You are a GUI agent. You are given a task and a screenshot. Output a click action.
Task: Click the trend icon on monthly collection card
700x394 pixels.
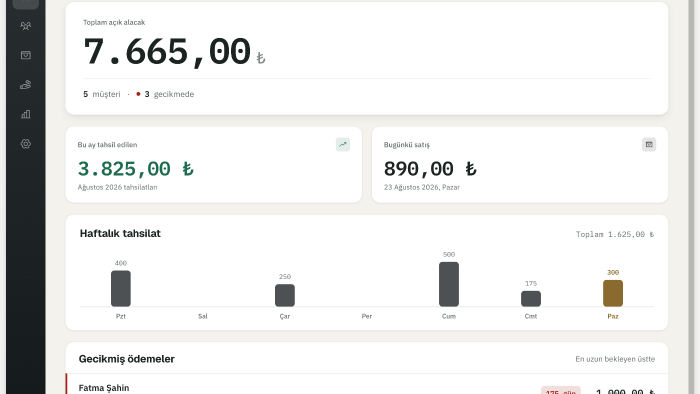click(343, 145)
